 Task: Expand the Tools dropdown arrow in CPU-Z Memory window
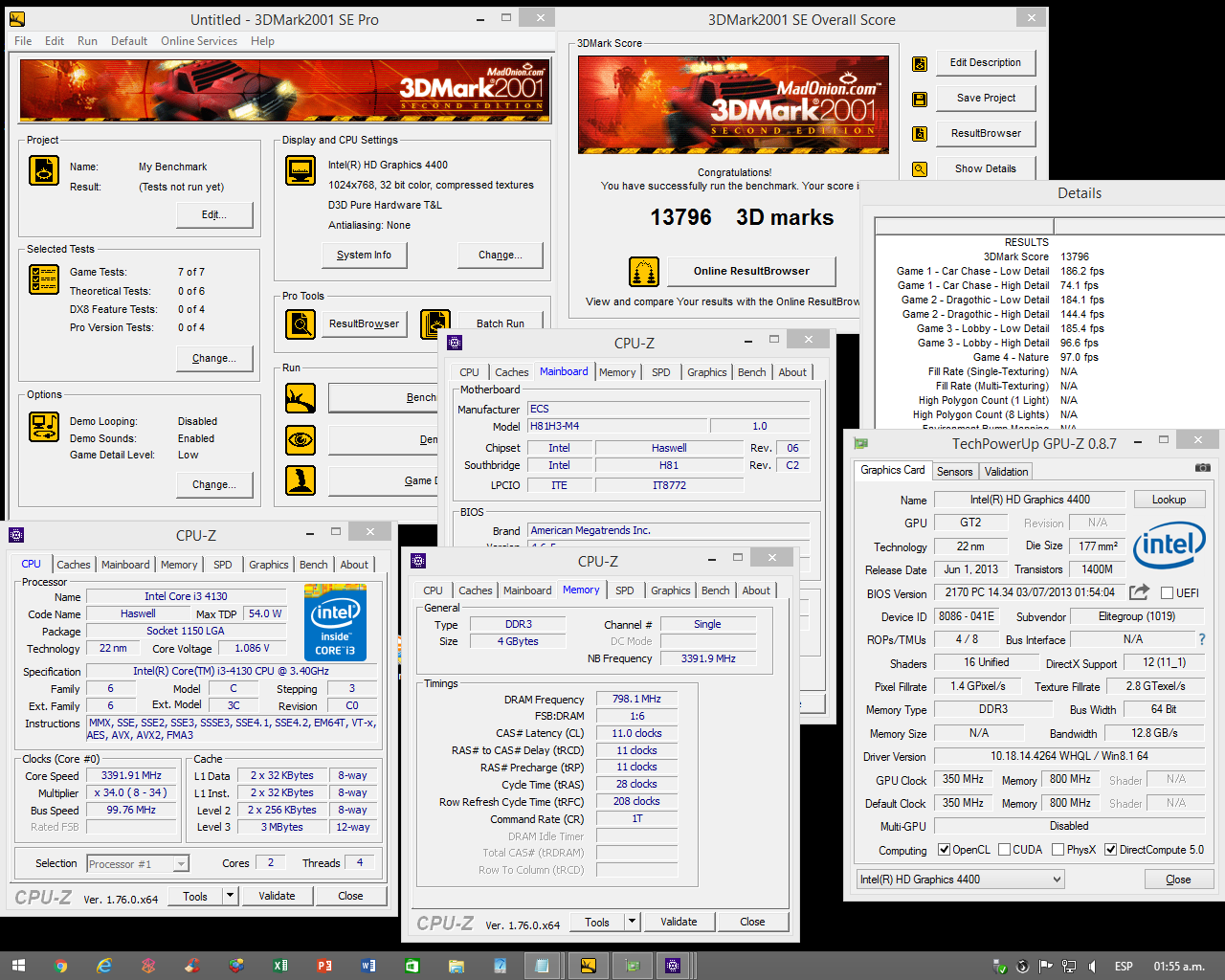(x=632, y=923)
